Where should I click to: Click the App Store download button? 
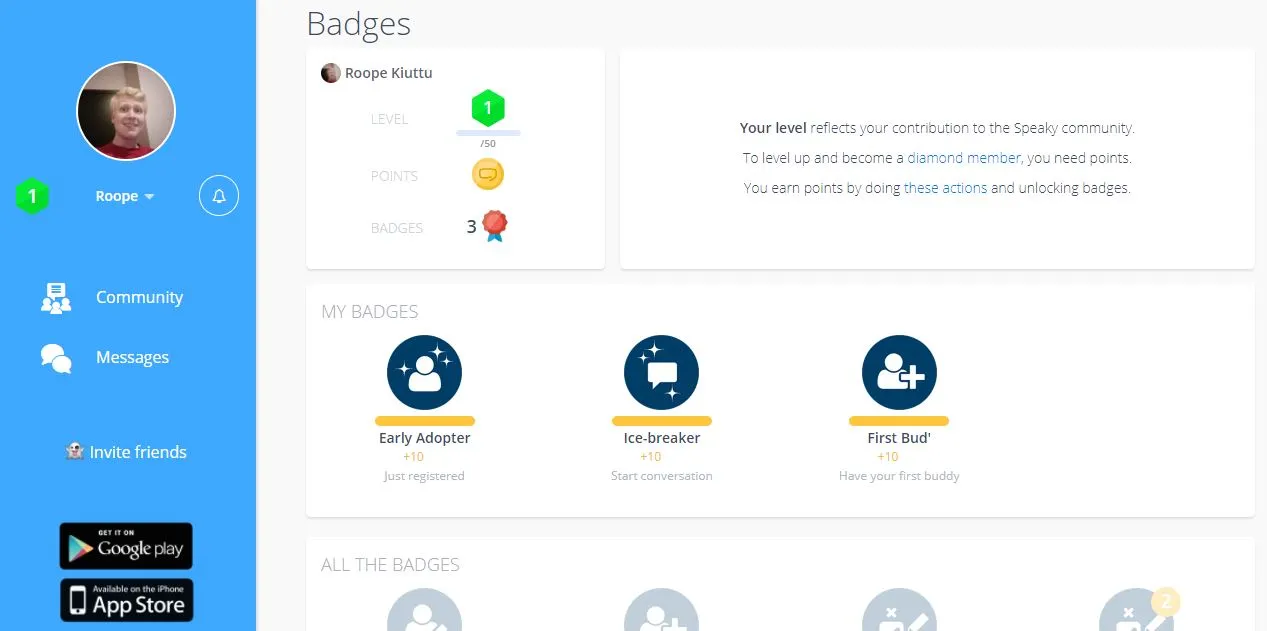tap(126, 600)
